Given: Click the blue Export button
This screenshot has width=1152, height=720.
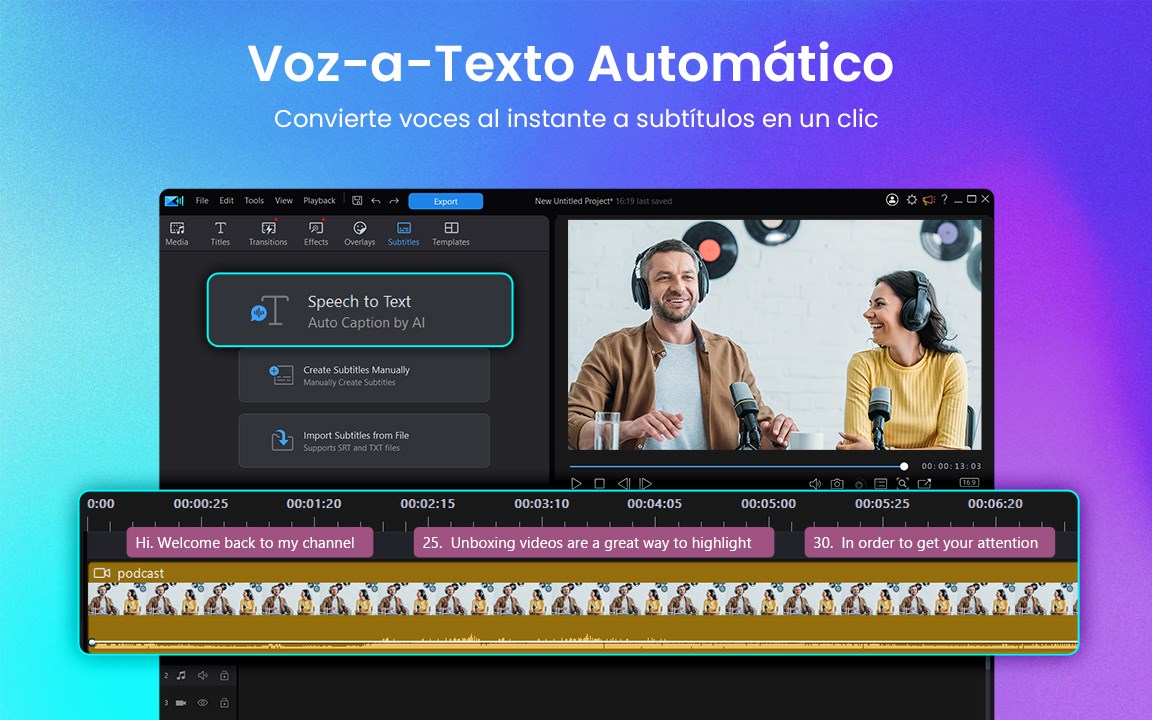Looking at the screenshot, I should pos(445,201).
